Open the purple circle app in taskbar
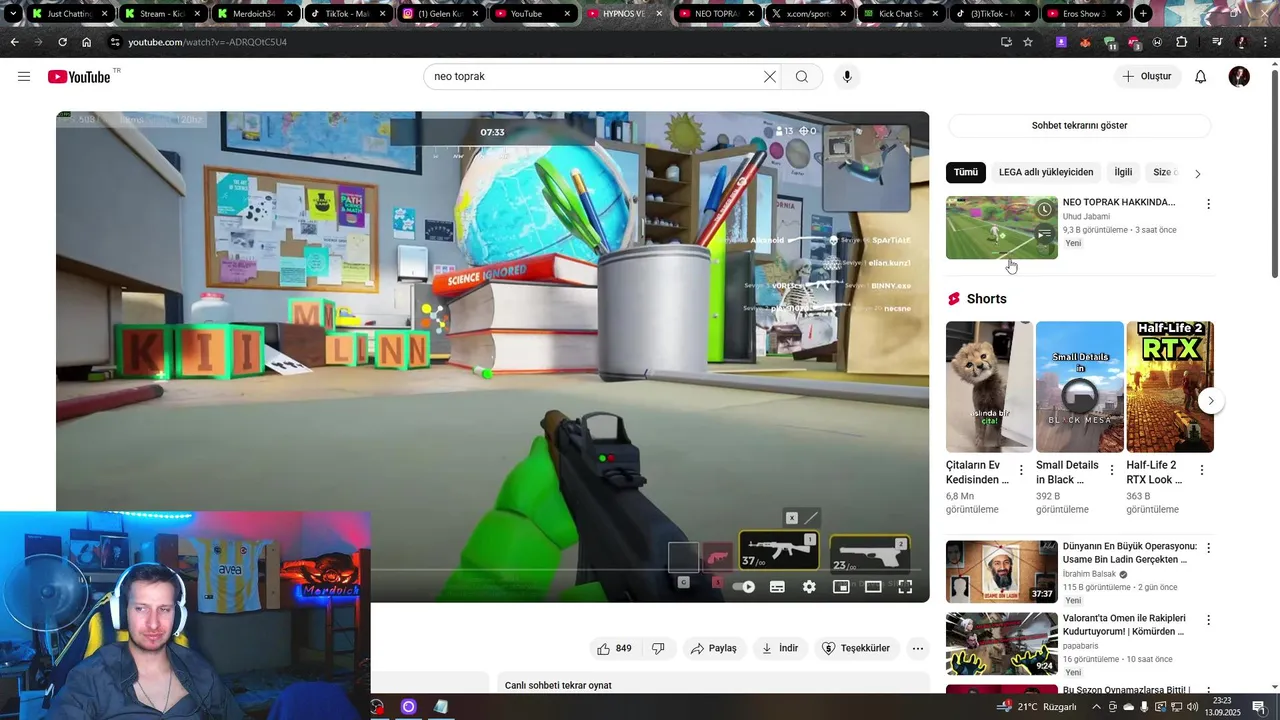1280x720 pixels. [408, 707]
